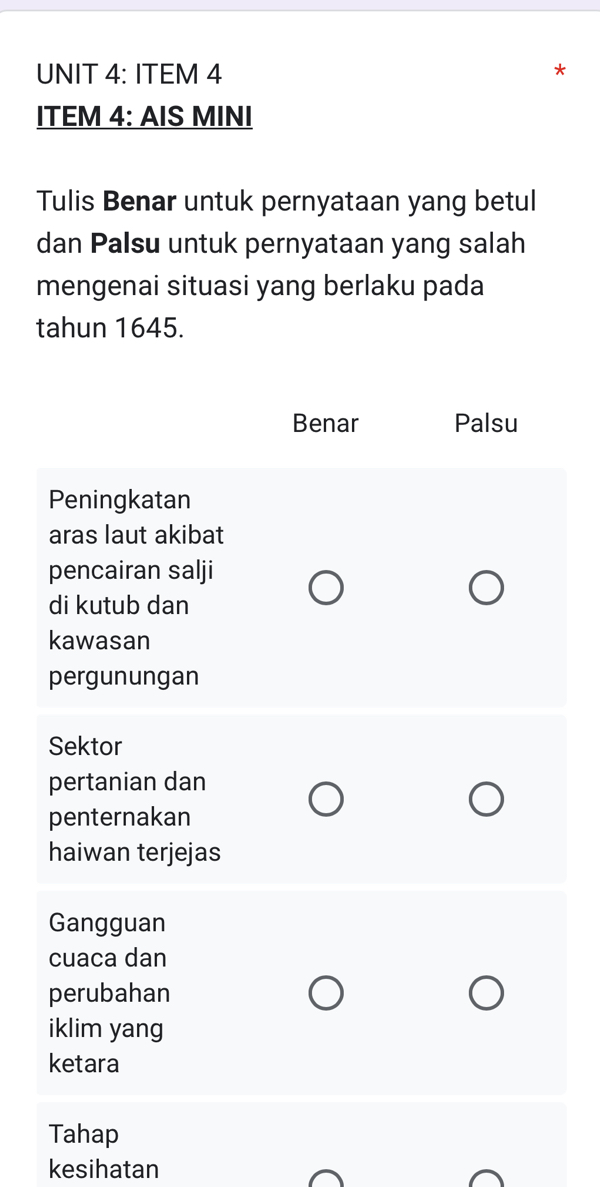Select Benar for the Tahap kesihatan statement

326,1180
